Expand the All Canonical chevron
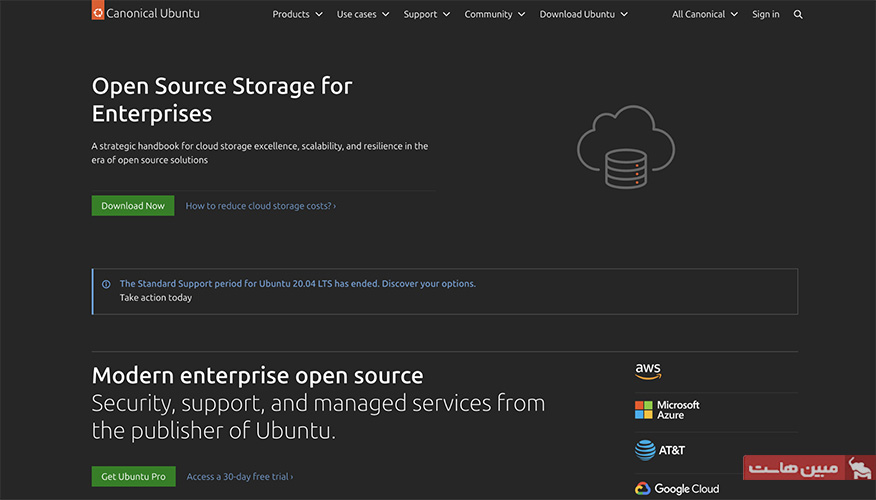This screenshot has height=500, width=876. tap(734, 15)
